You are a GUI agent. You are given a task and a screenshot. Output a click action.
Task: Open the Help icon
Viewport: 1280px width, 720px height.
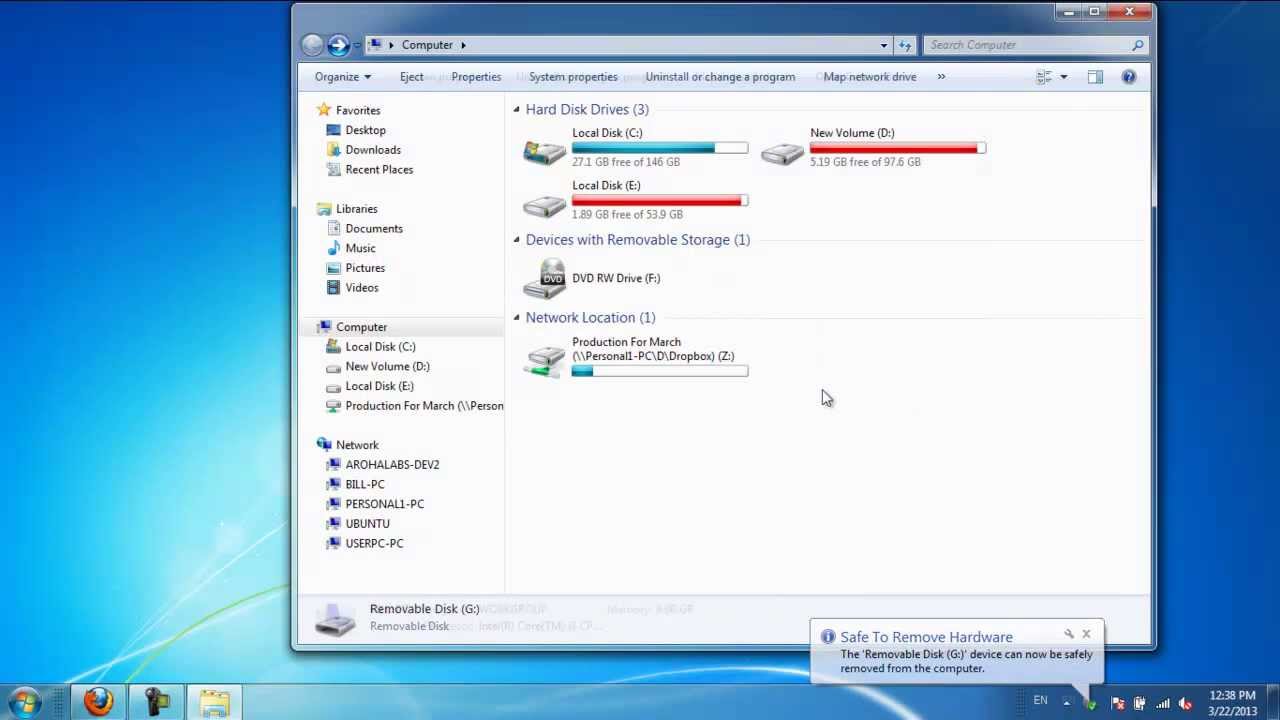tap(1129, 77)
